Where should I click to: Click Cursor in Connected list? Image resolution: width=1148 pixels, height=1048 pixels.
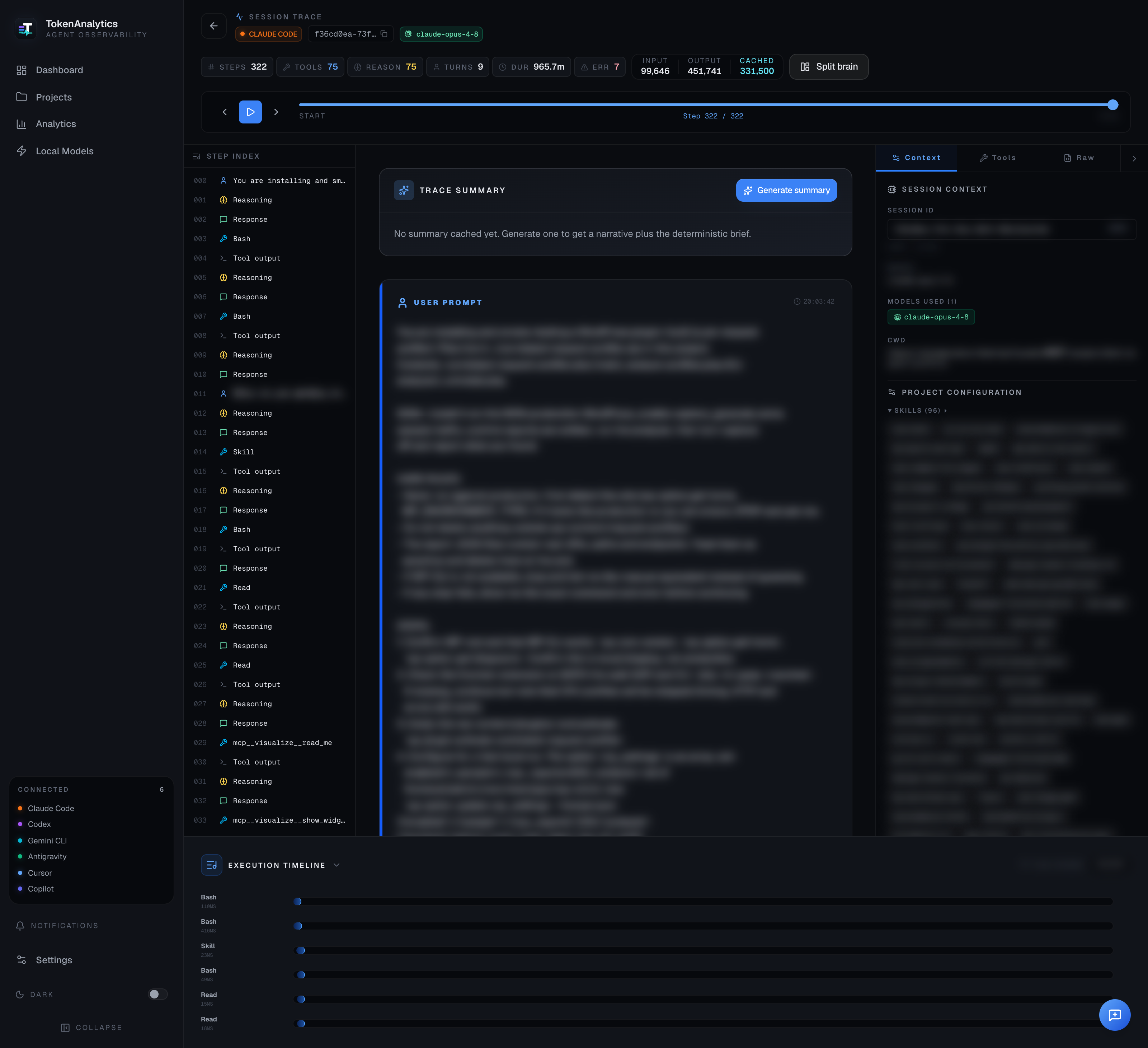(35, 873)
